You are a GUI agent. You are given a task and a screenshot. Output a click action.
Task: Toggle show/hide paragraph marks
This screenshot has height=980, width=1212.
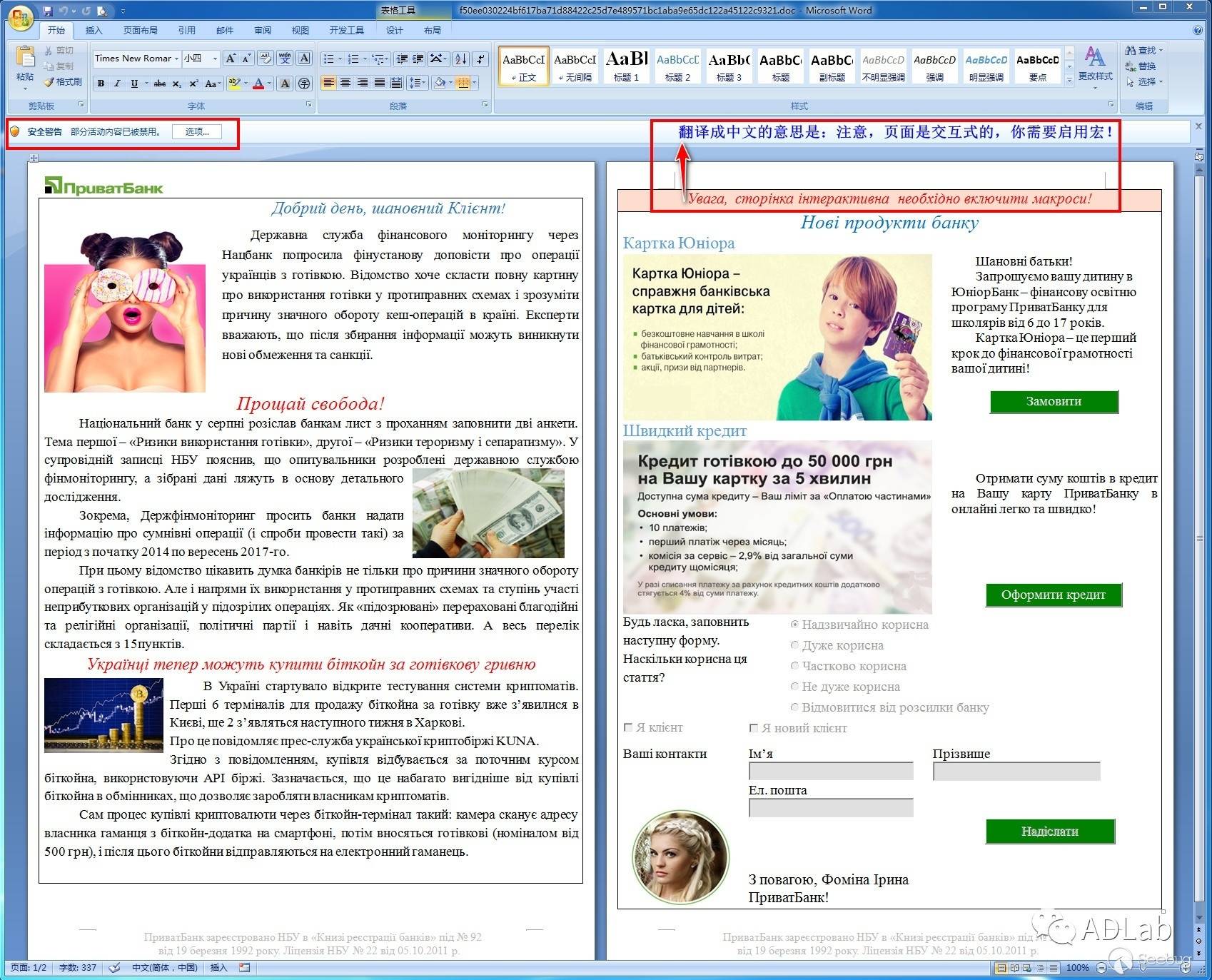[x=481, y=59]
